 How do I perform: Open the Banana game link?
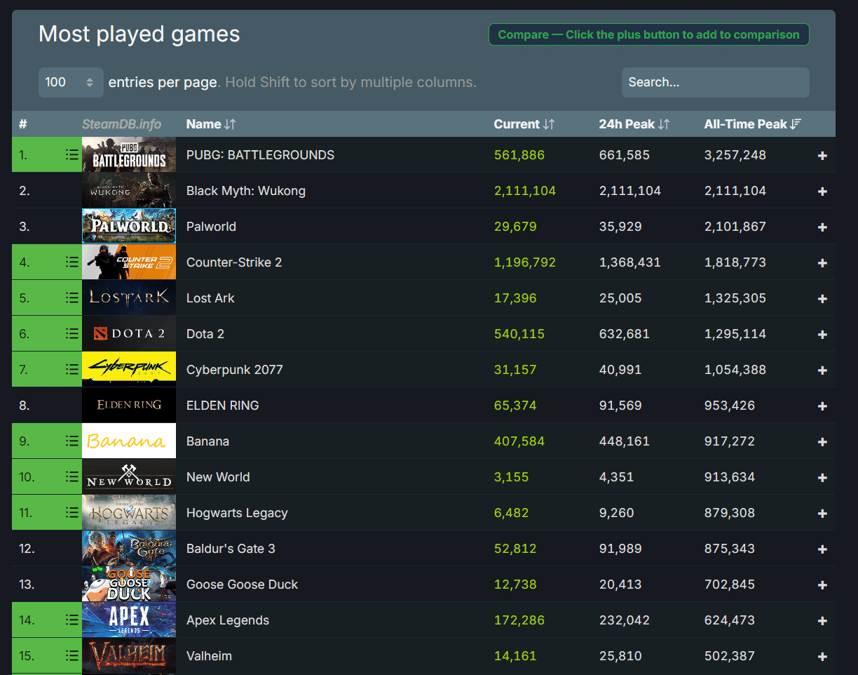point(207,441)
